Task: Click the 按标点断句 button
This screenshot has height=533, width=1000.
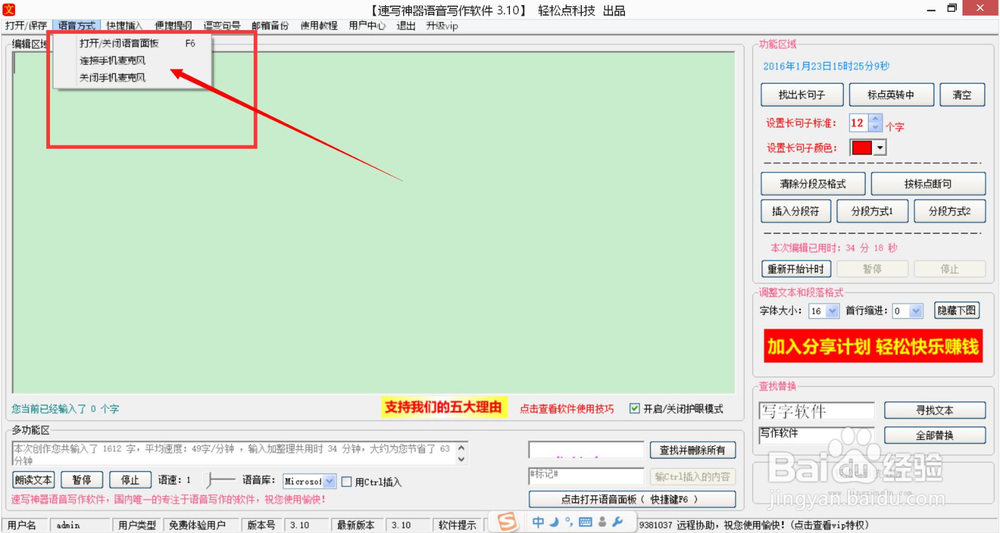Action: [x=928, y=184]
